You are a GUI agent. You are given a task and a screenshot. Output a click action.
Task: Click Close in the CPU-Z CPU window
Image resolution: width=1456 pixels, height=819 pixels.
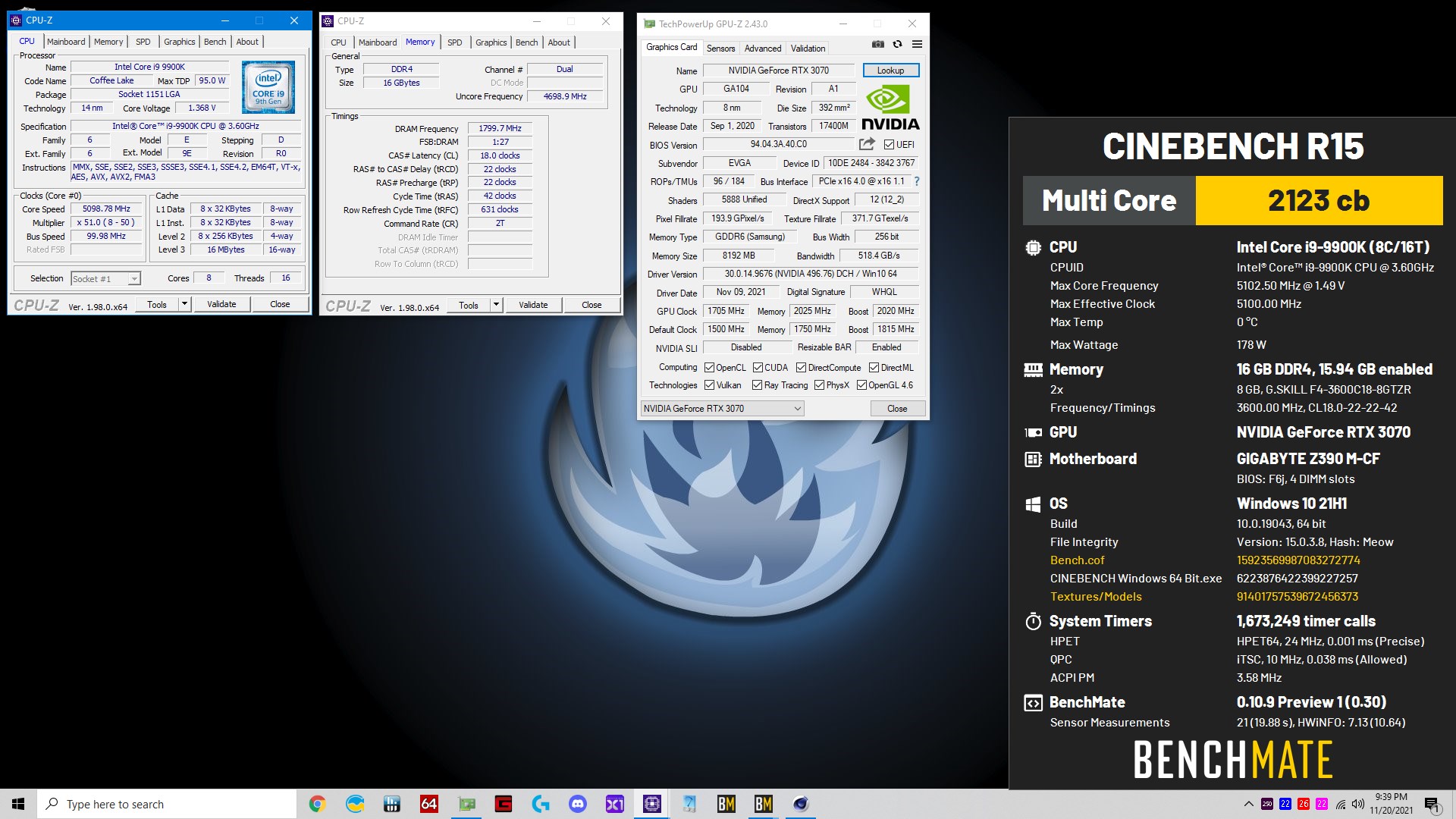point(280,304)
